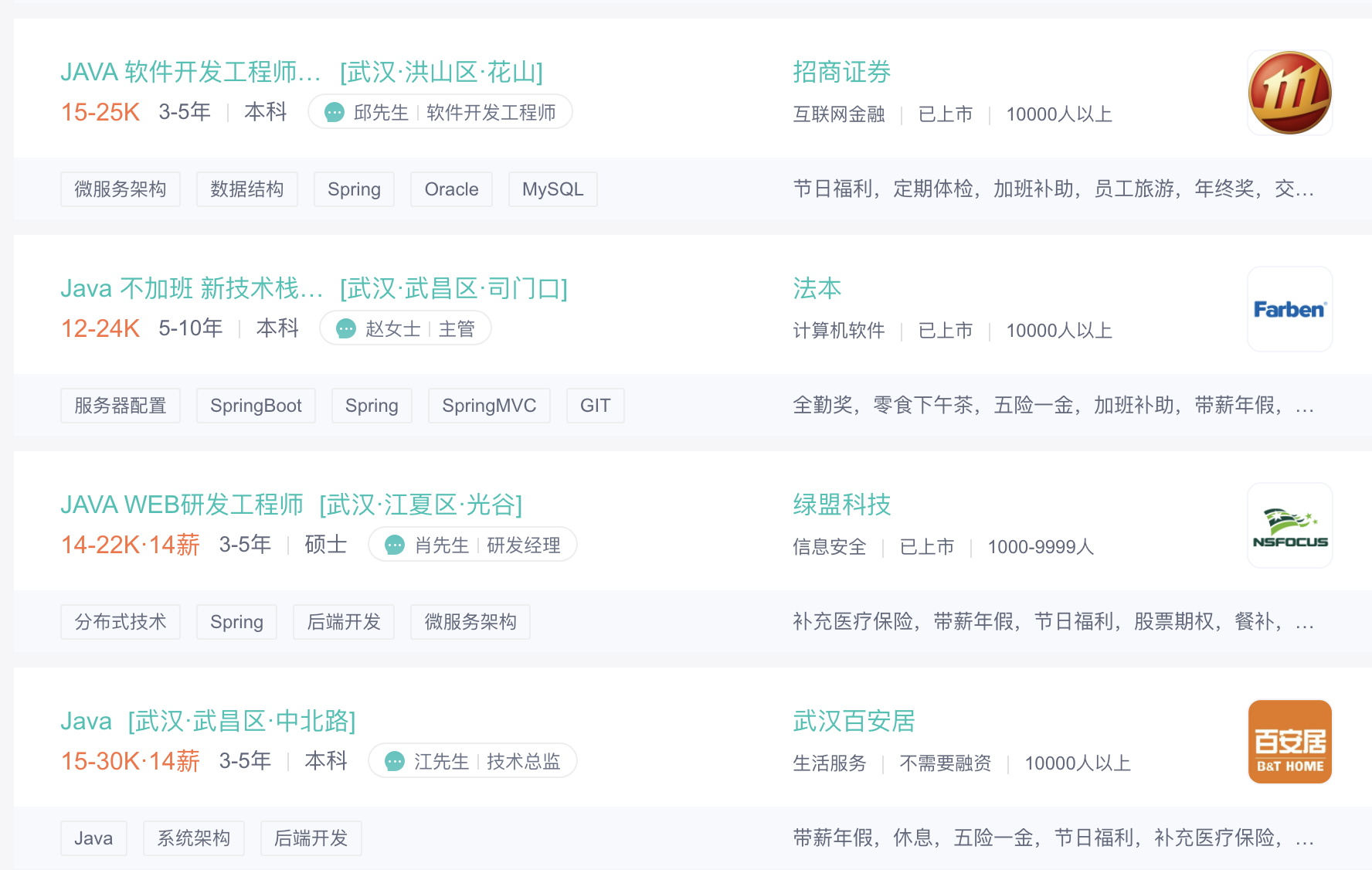1372x870 pixels.
Task: Click the chat icon beside 赵女士
Action: point(346,329)
